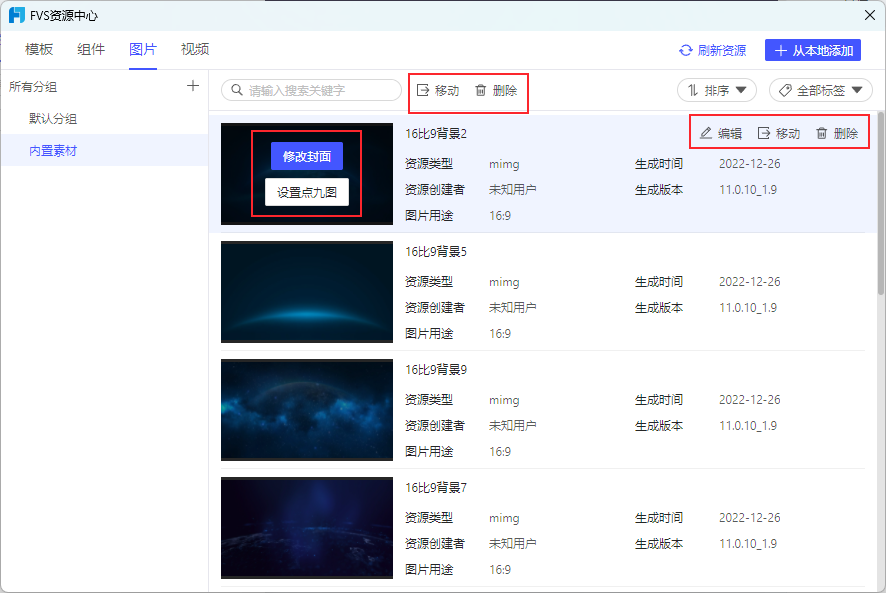Click mimg value in 16比9背景7 row
The height and width of the screenshot is (593, 886).
504,518
